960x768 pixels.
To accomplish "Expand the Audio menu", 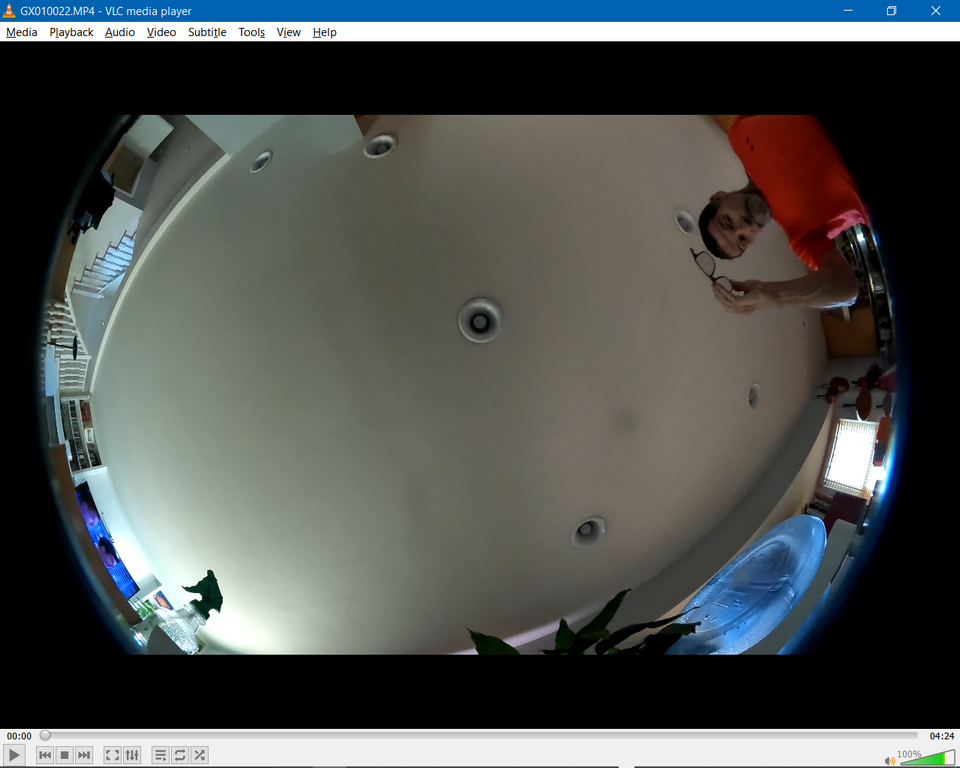I will click(120, 32).
